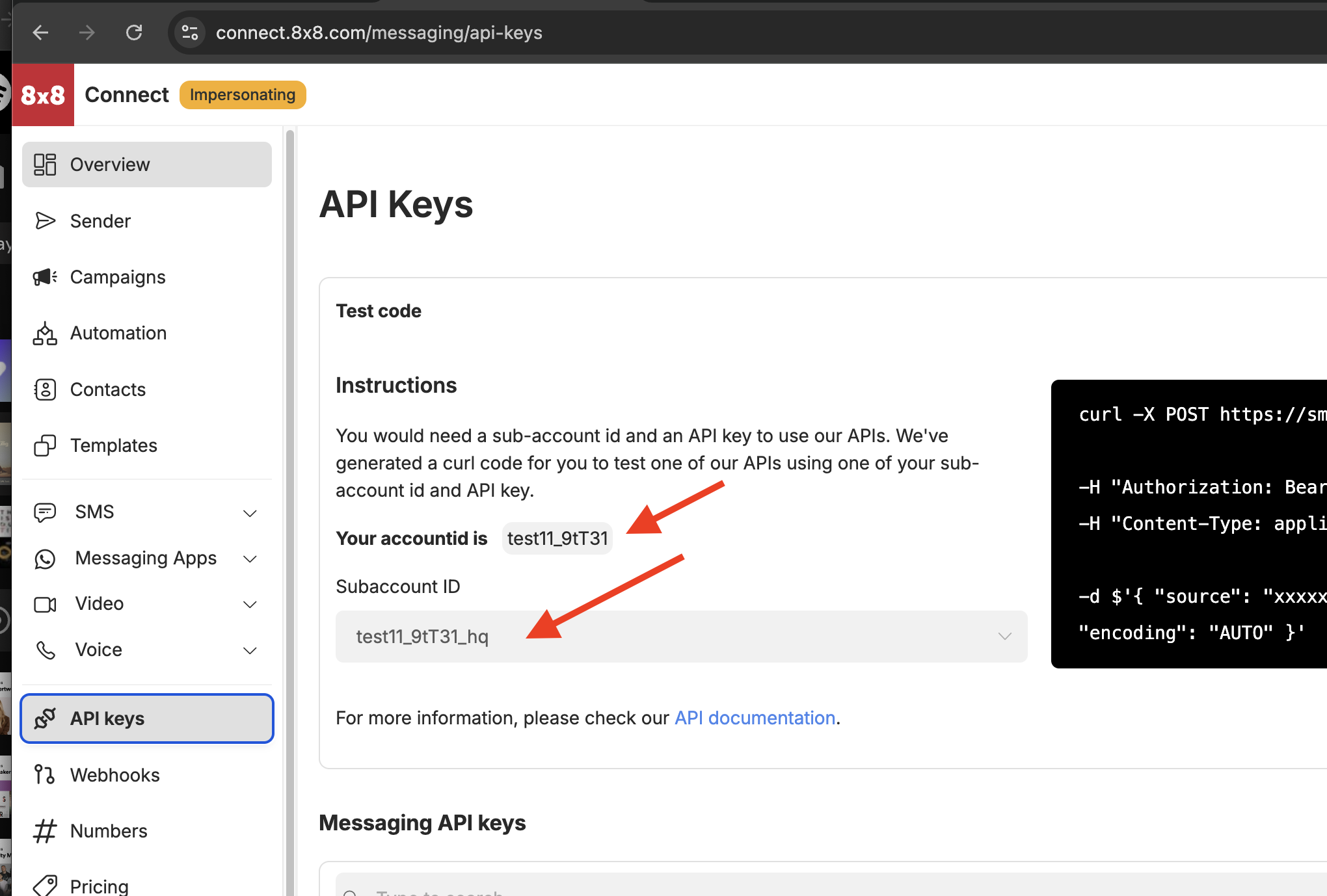
Task: Click the Test code heading
Action: [x=379, y=311]
